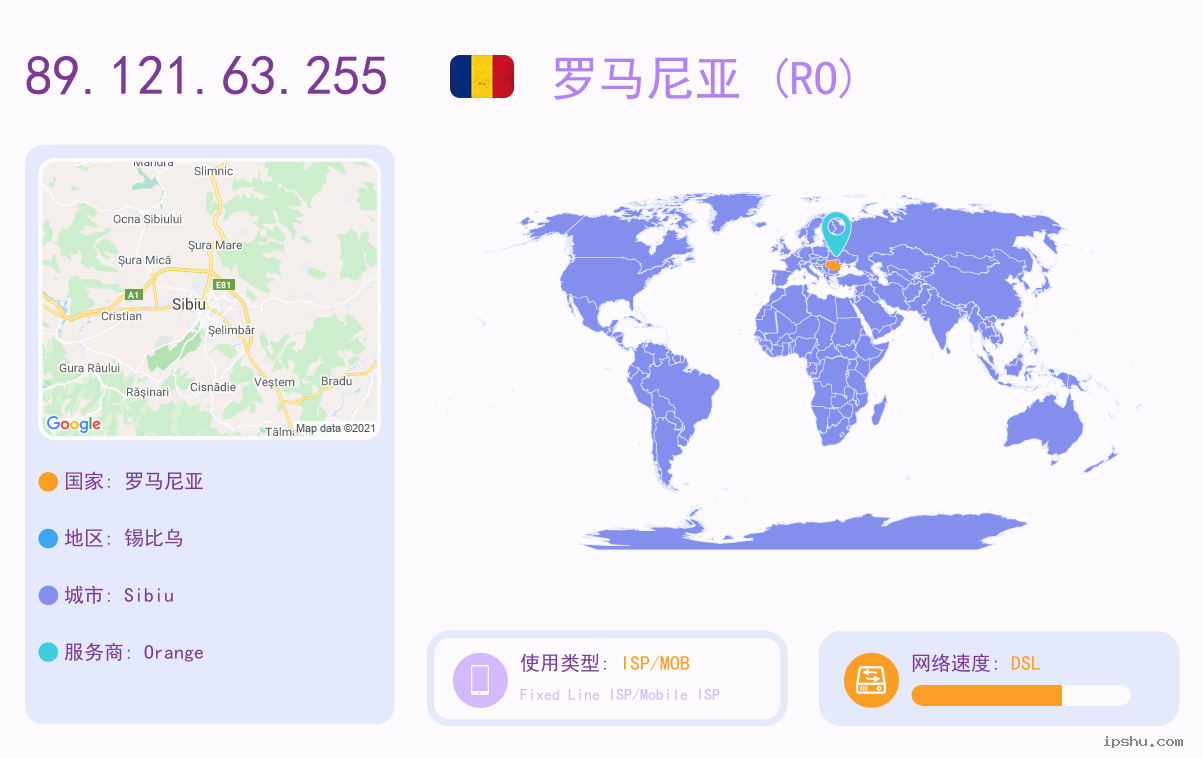Click the 使用类型: ISP/MOB label

[x=605, y=663]
